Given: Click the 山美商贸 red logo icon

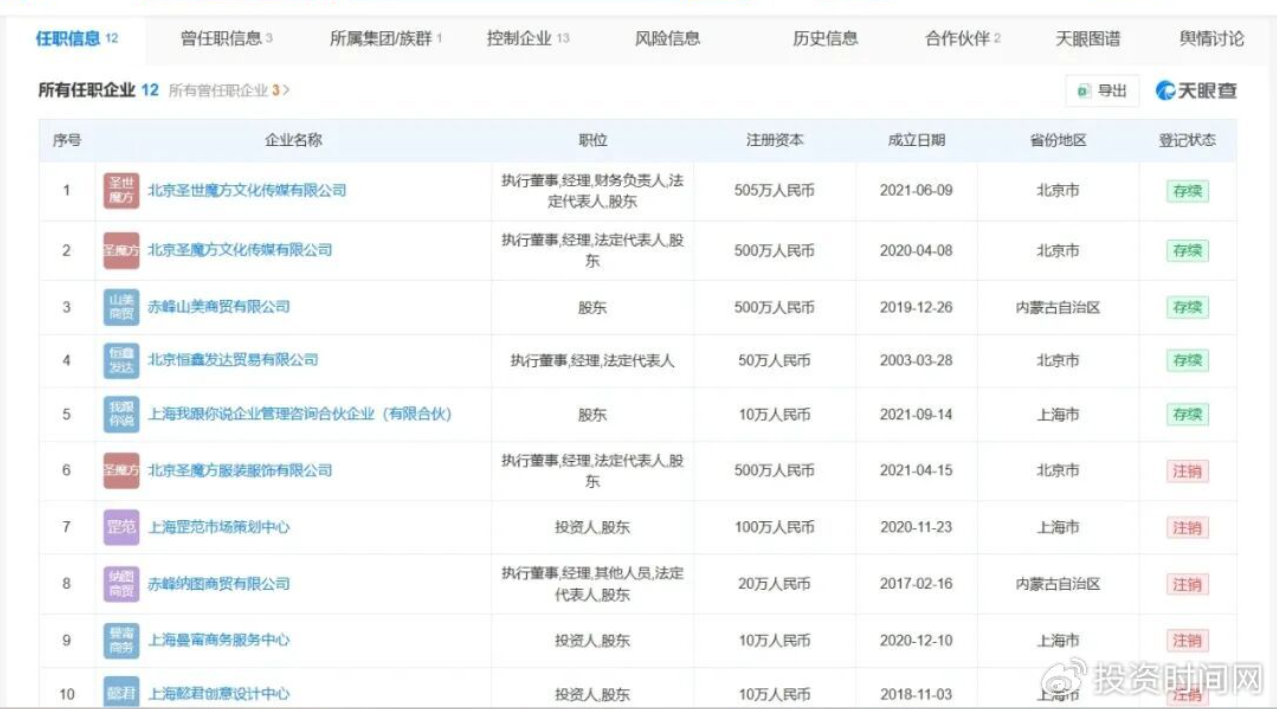Looking at the screenshot, I should point(119,307).
